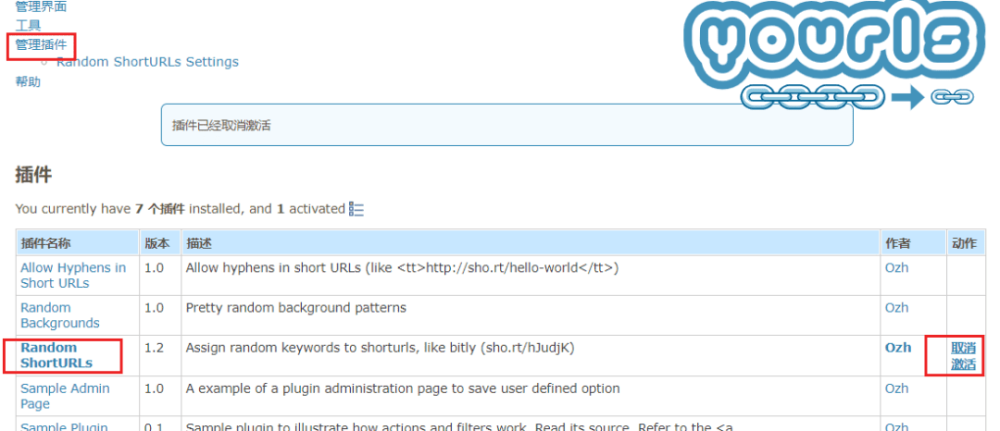Sort table by 版本 column header
The image size is (1000, 431).
[157, 244]
